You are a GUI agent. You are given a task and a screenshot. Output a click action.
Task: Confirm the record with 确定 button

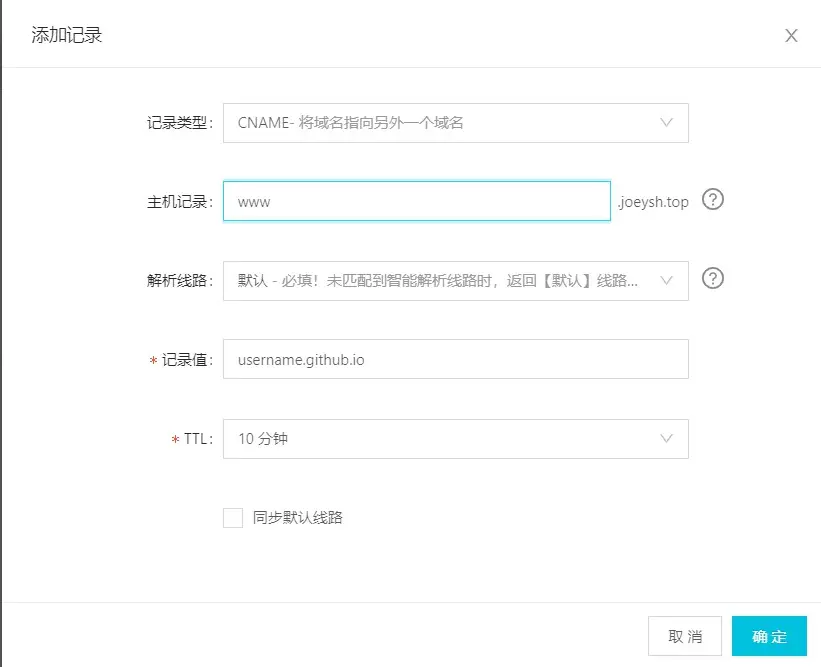click(769, 636)
